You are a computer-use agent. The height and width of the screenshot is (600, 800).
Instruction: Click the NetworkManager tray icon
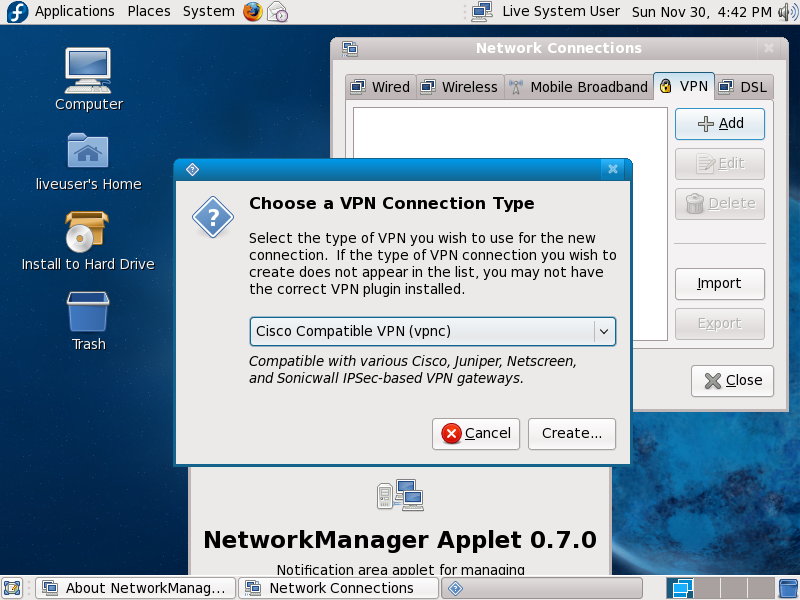click(x=482, y=12)
